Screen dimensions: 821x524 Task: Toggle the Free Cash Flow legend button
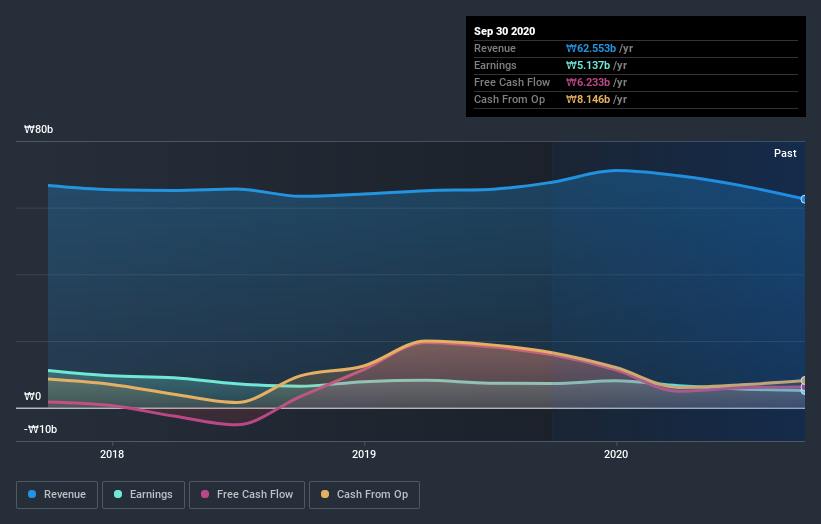(247, 495)
